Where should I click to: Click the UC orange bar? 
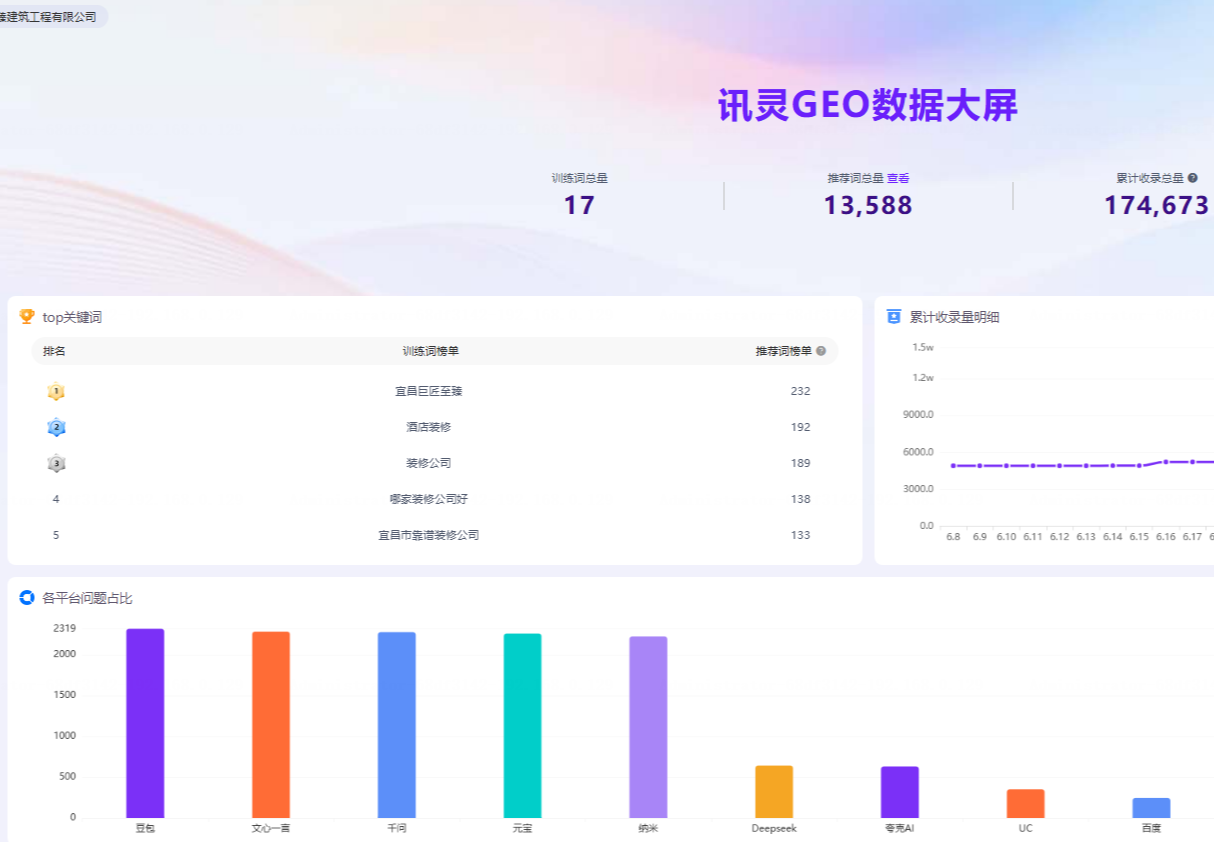click(x=1025, y=804)
